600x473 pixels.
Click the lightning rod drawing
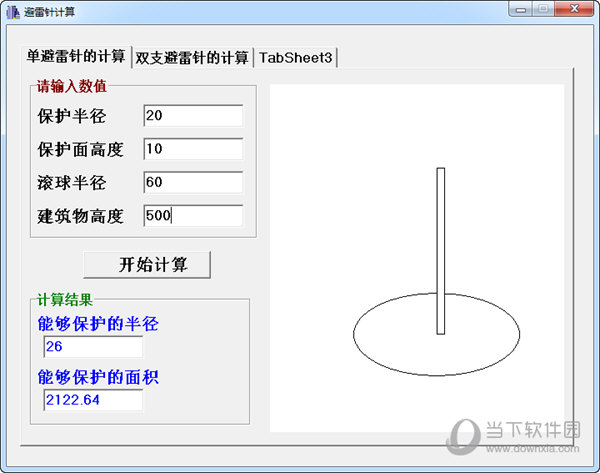(x=440, y=251)
